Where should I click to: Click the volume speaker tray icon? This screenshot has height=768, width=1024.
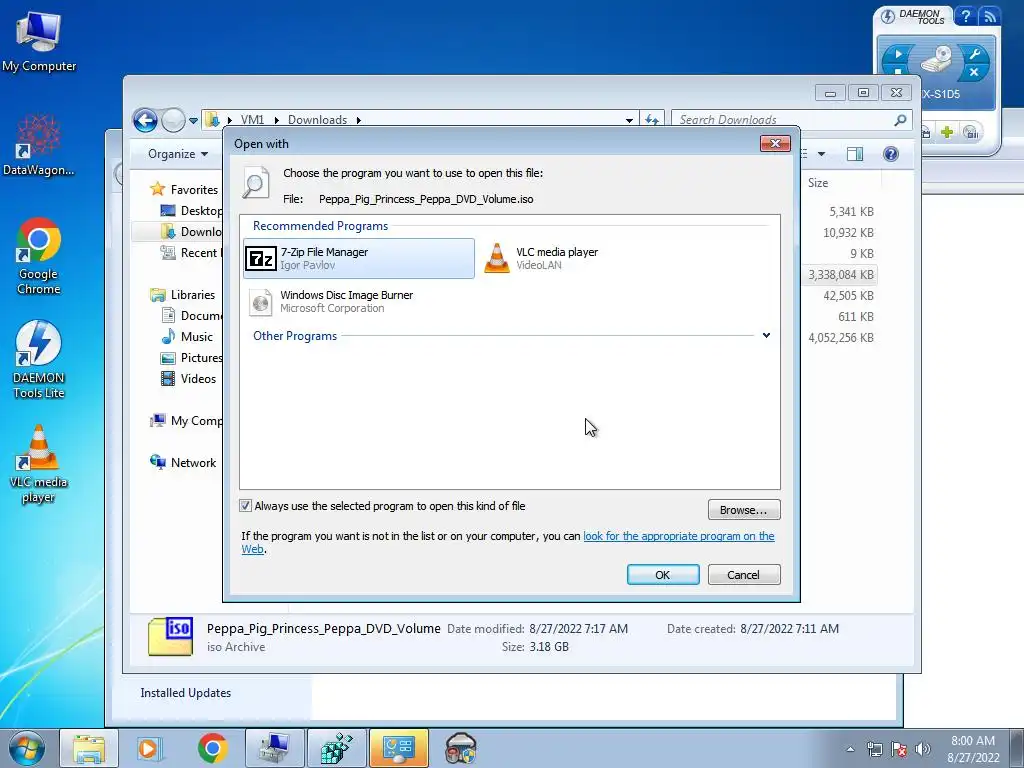[x=923, y=749]
